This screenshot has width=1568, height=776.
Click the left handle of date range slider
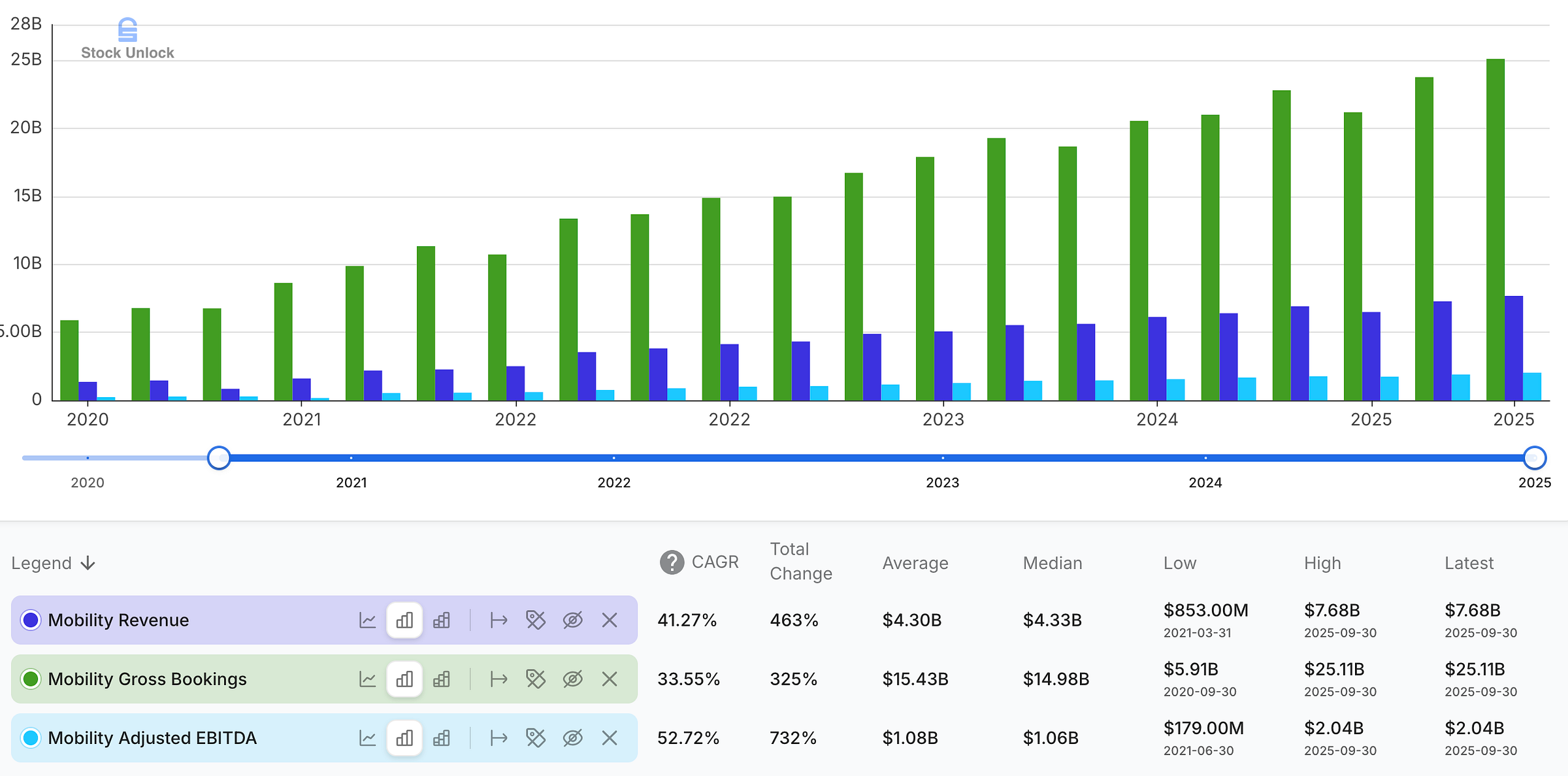tap(219, 458)
